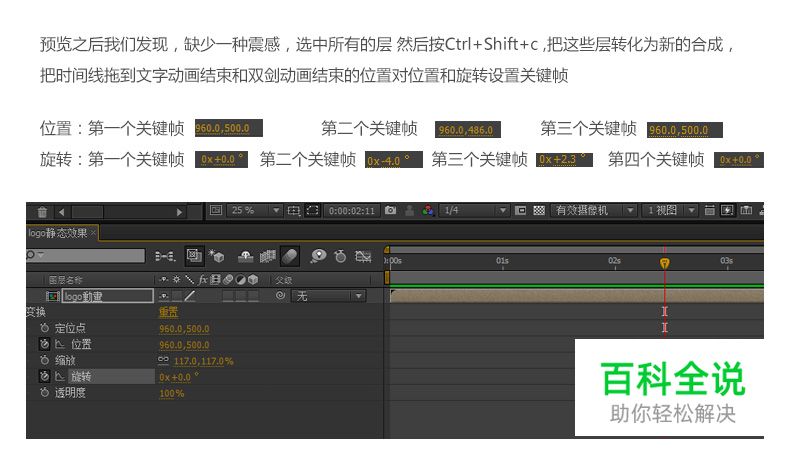The width and height of the screenshot is (800, 461).
Task: Toggle region of interest icon
Action: click(520, 210)
